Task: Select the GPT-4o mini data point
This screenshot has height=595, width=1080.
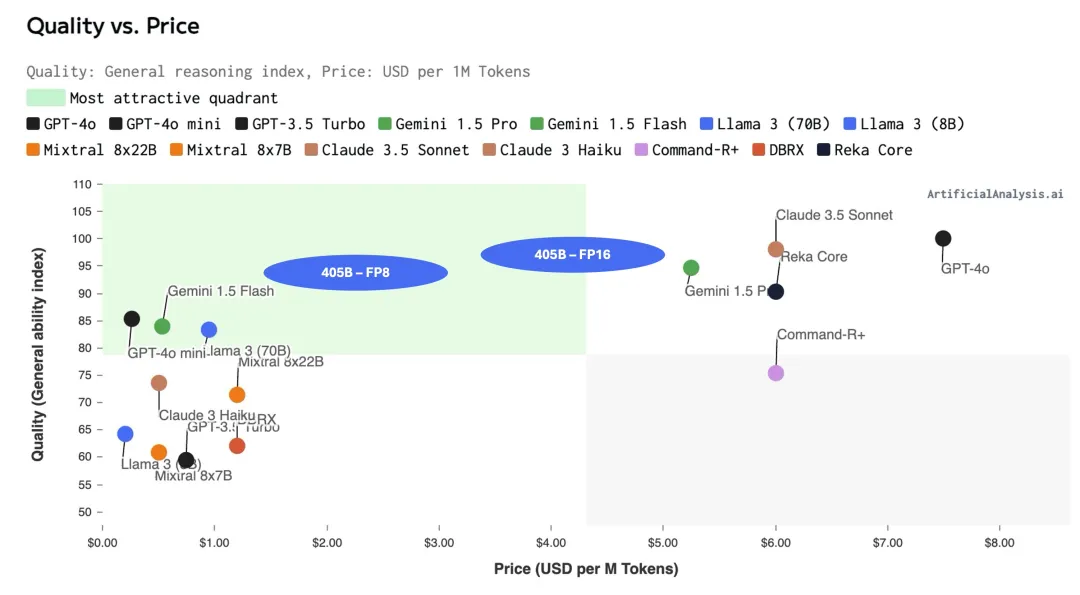Action: [x=131, y=319]
